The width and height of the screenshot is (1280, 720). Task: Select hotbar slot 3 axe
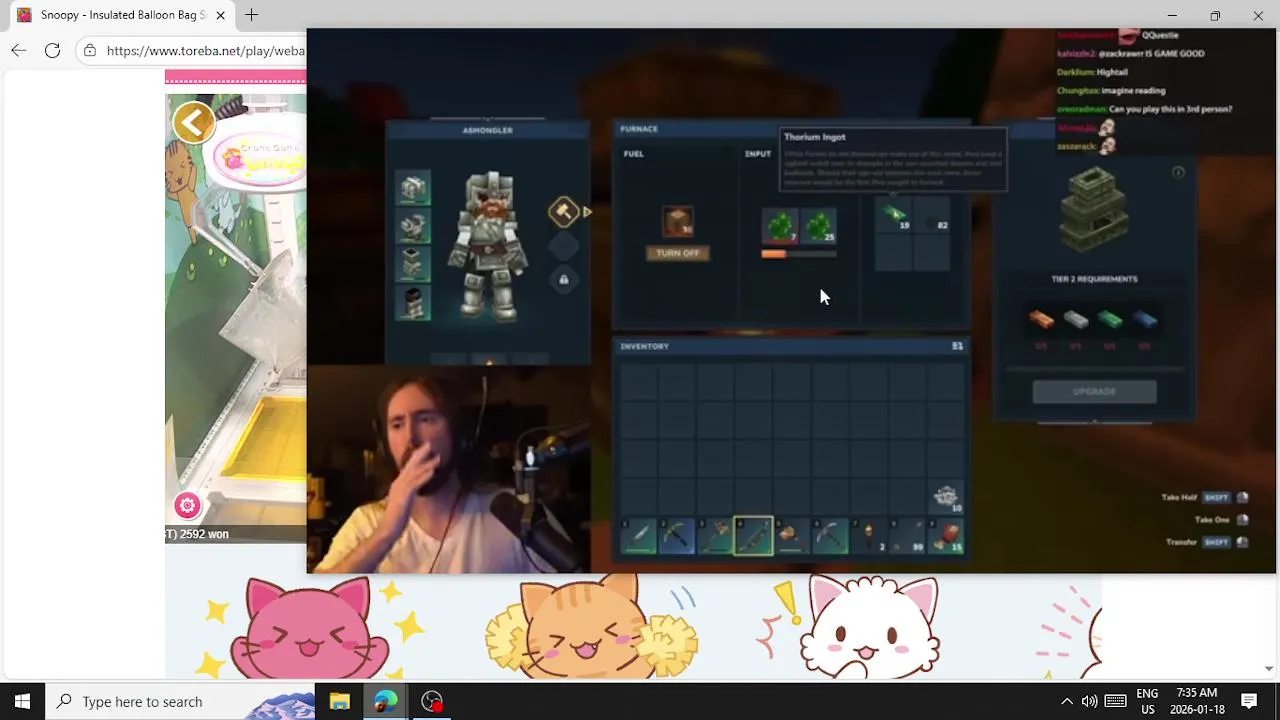715,536
